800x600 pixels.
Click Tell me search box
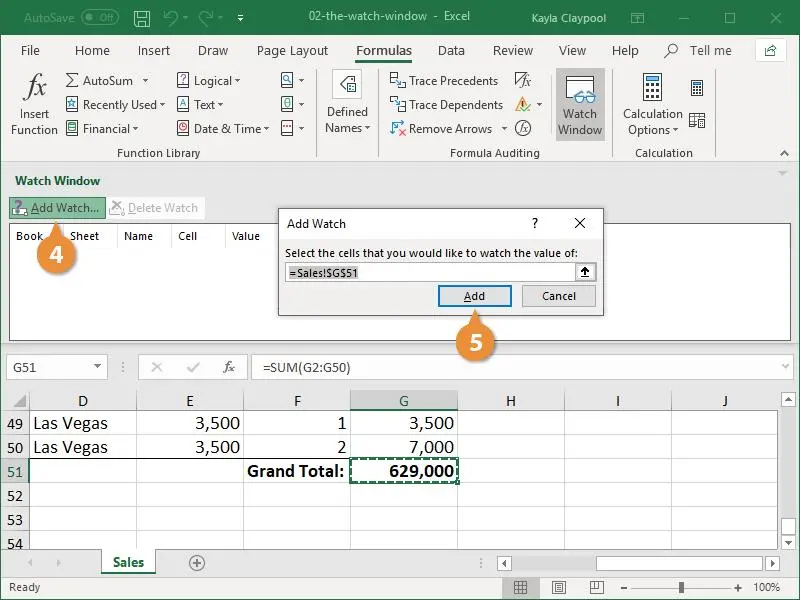pos(698,51)
